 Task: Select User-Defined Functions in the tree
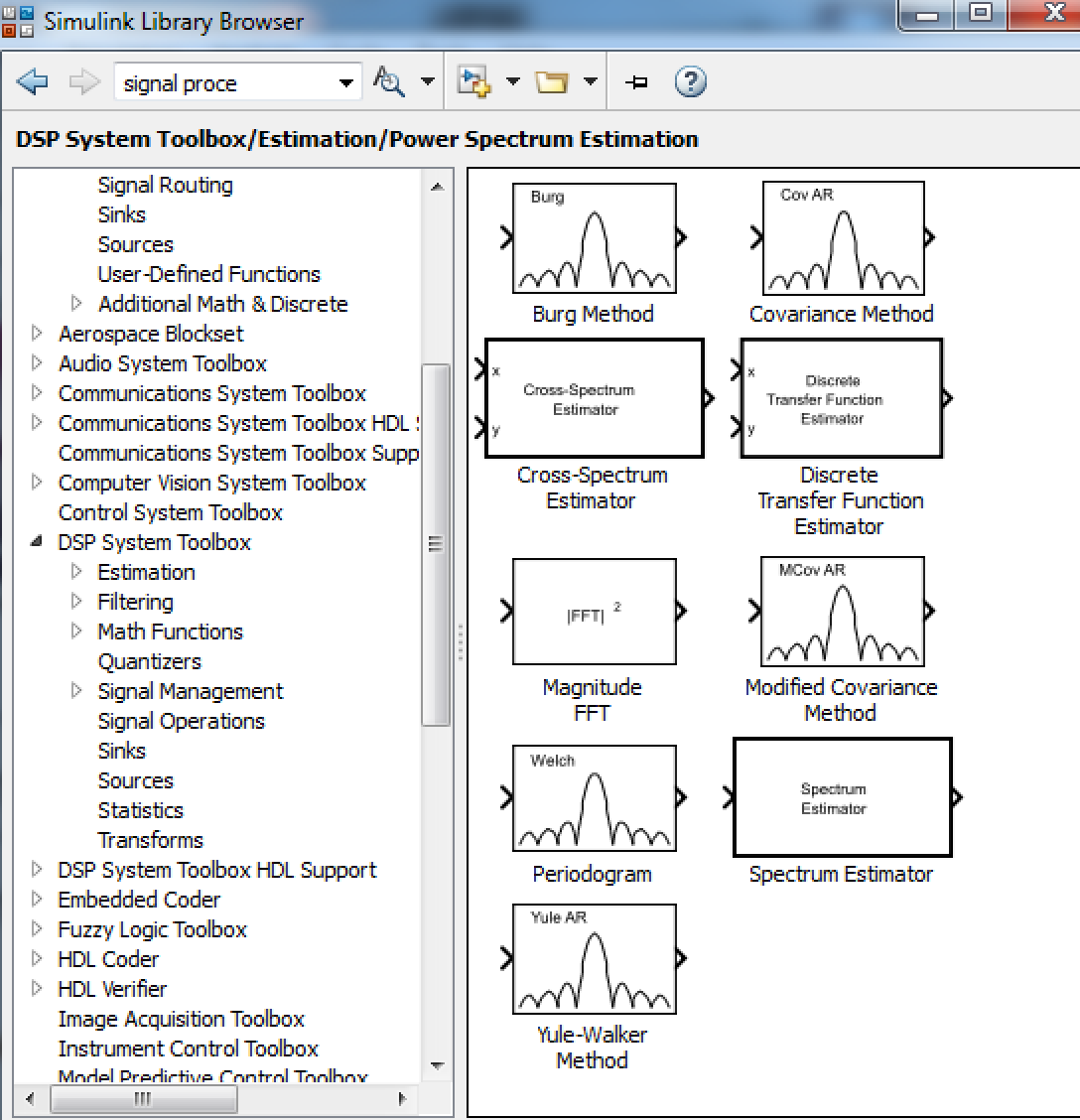click(x=209, y=274)
